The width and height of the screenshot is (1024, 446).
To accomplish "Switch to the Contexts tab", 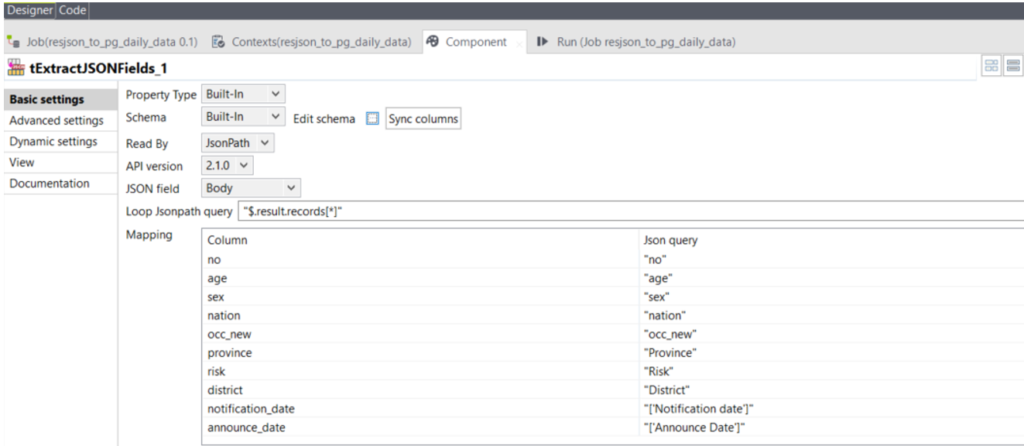I will [x=312, y=42].
